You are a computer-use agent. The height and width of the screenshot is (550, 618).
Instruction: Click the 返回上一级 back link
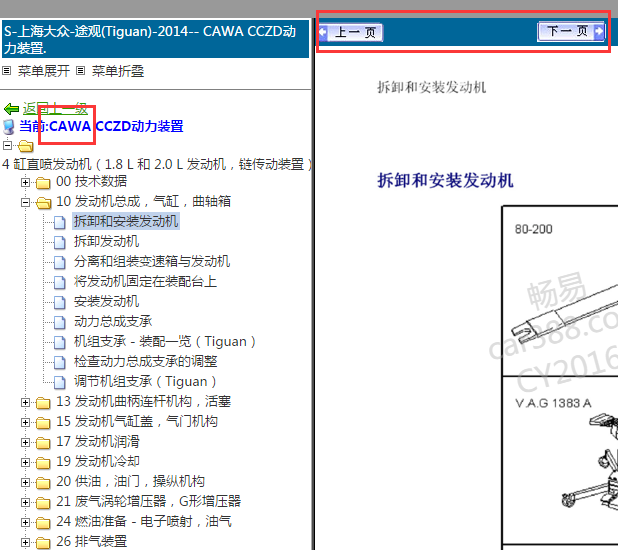55,108
